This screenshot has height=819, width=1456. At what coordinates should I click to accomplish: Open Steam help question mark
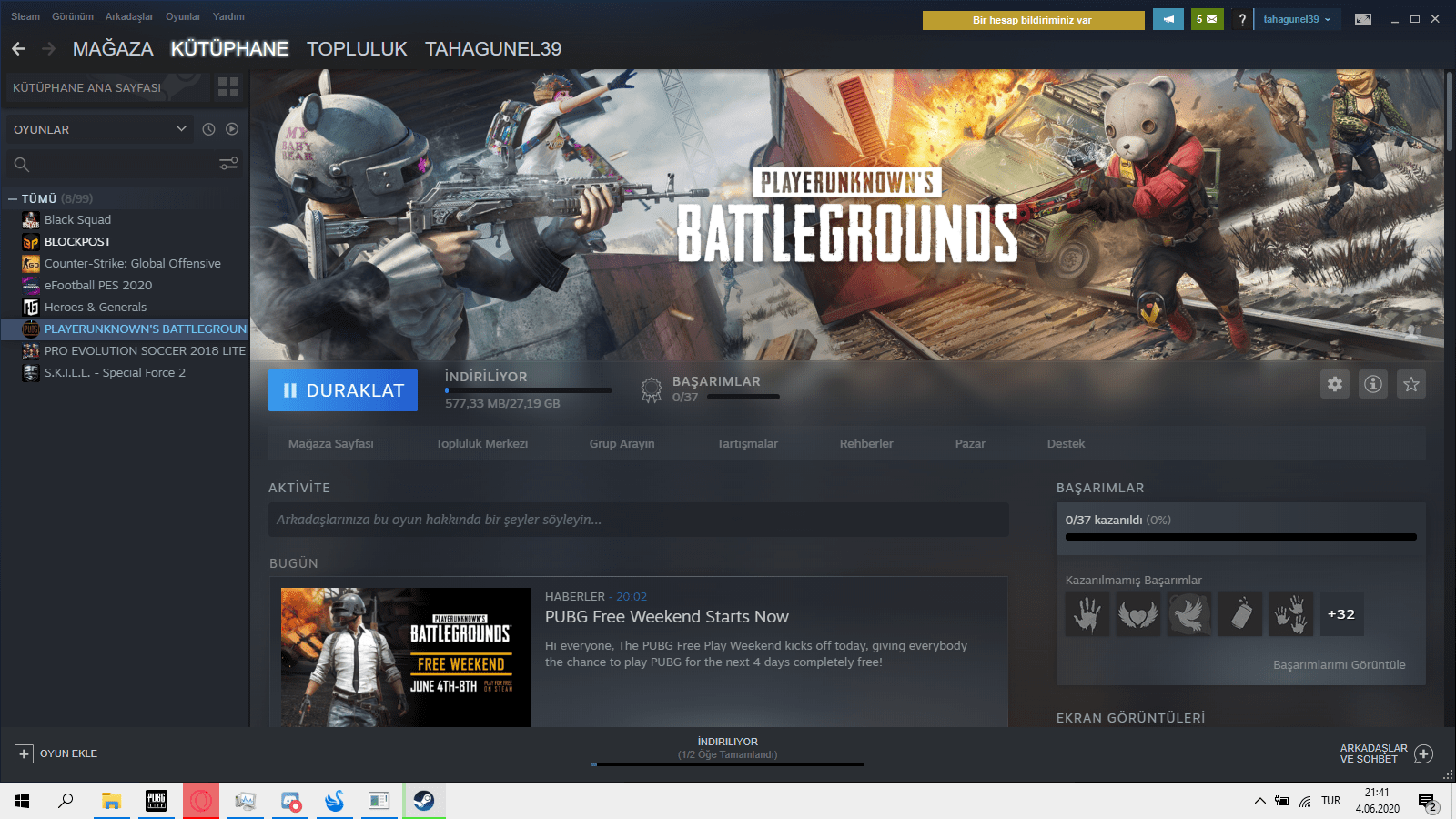1242,19
